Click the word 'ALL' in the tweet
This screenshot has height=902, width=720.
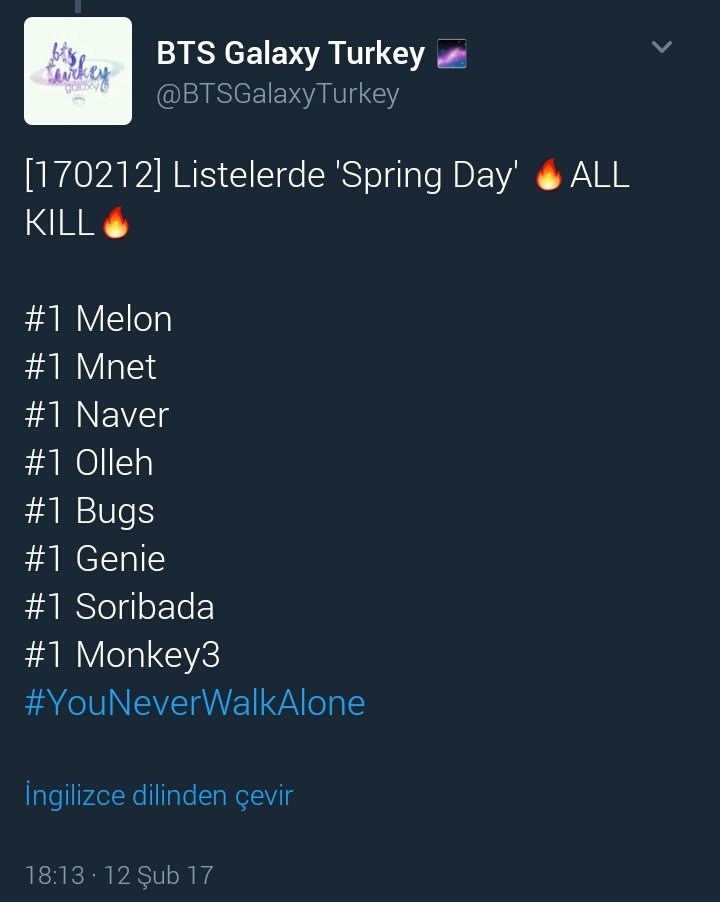pyautogui.click(x=599, y=176)
